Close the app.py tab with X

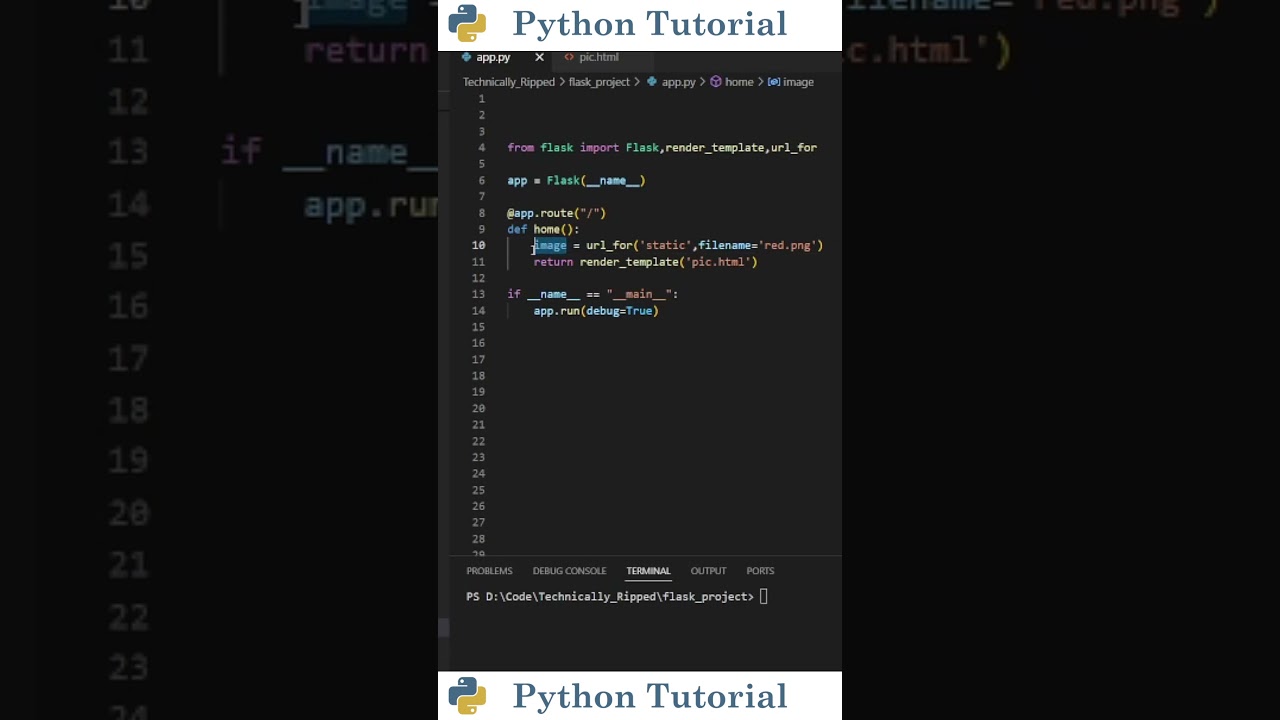pos(540,57)
